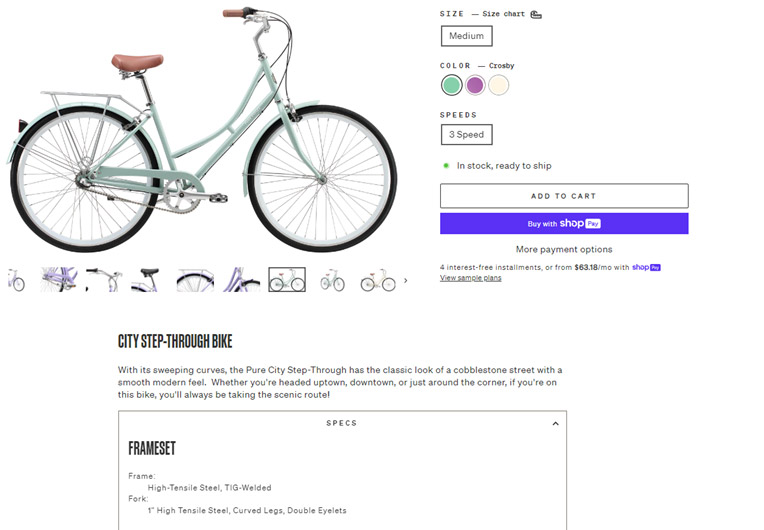Select the highlighted green bike thumbnail

click(x=287, y=280)
